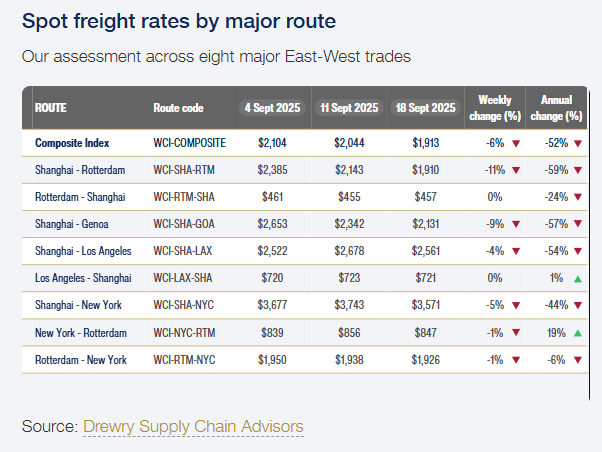The height and width of the screenshot is (452, 602).
Task: Click the red arrow next to -44% annual change
Action: [578, 305]
